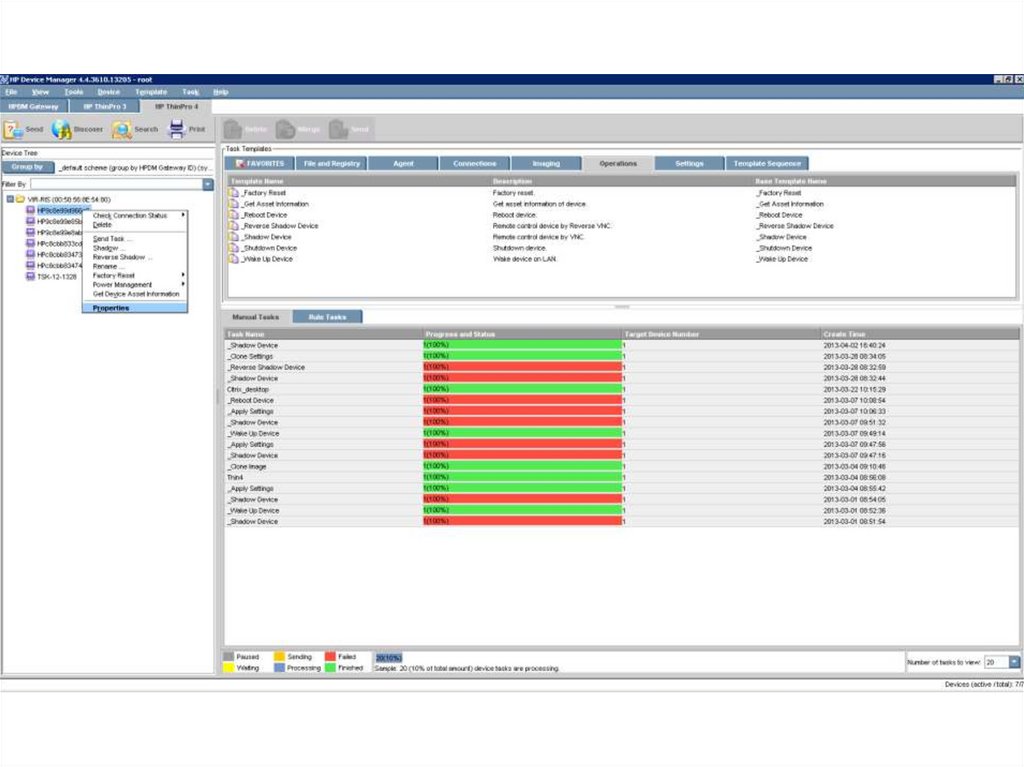Click the _Reverse Shadow Device template icon

tap(234, 226)
